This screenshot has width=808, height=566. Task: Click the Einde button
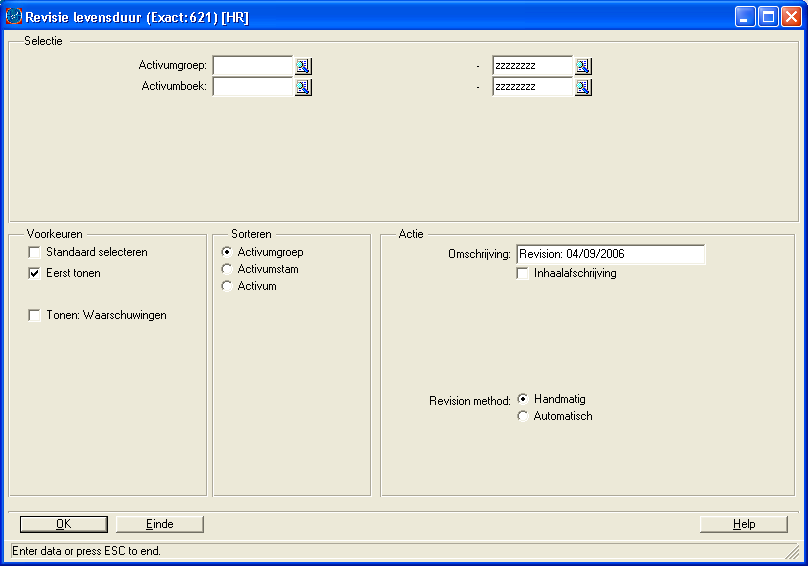click(x=160, y=524)
